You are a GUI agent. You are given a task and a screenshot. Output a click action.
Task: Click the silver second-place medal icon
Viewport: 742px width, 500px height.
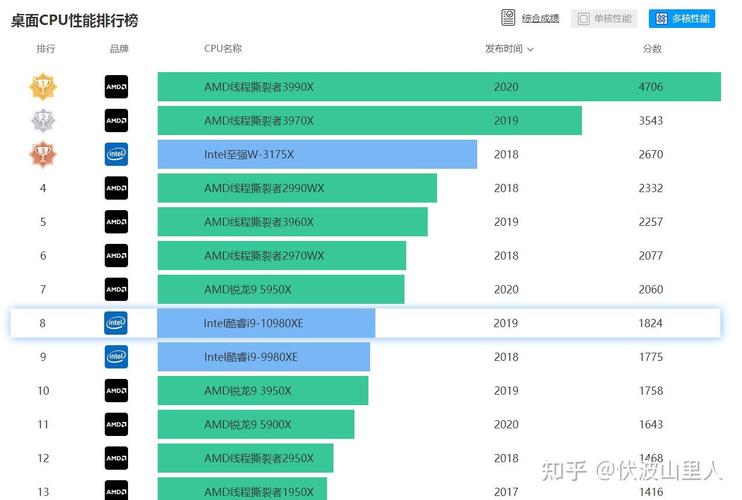pyautogui.click(x=43, y=121)
